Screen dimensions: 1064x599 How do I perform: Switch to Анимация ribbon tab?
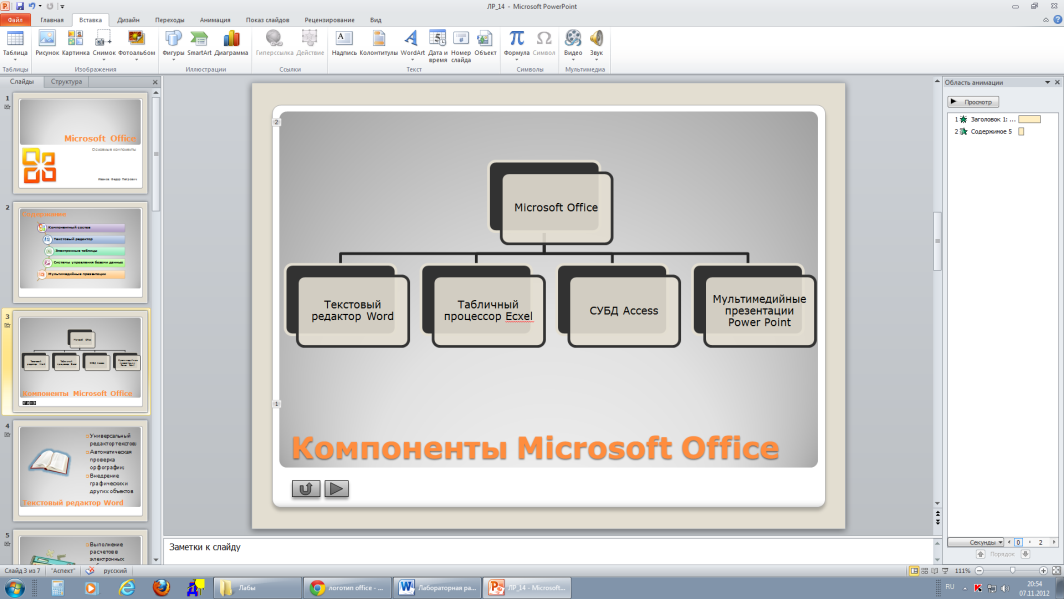click(215, 20)
